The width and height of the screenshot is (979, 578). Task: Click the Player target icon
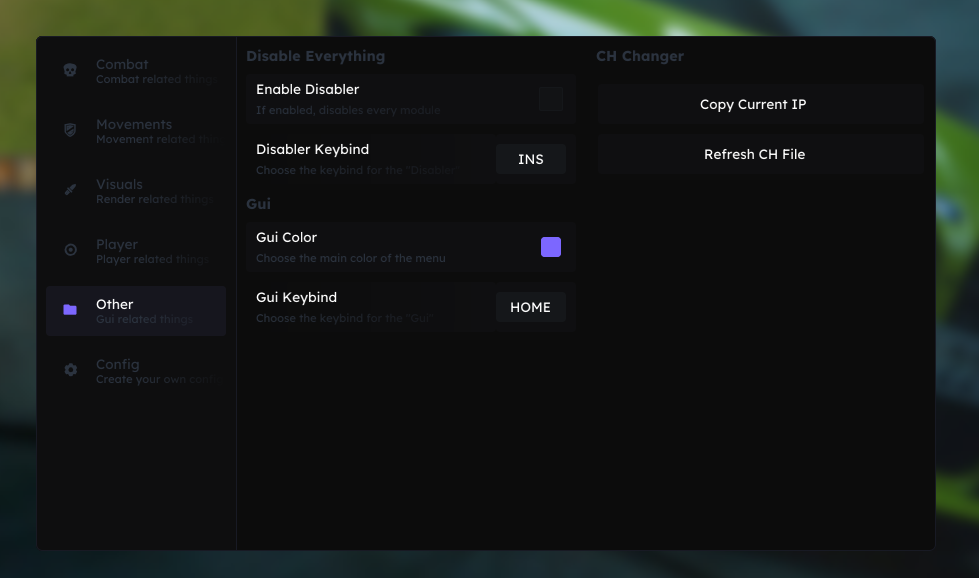tap(70, 250)
